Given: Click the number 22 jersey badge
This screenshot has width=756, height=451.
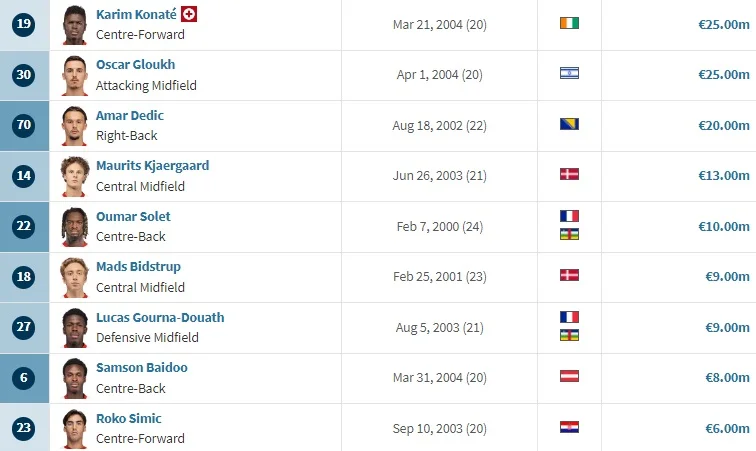Looking at the screenshot, I should point(24,226).
